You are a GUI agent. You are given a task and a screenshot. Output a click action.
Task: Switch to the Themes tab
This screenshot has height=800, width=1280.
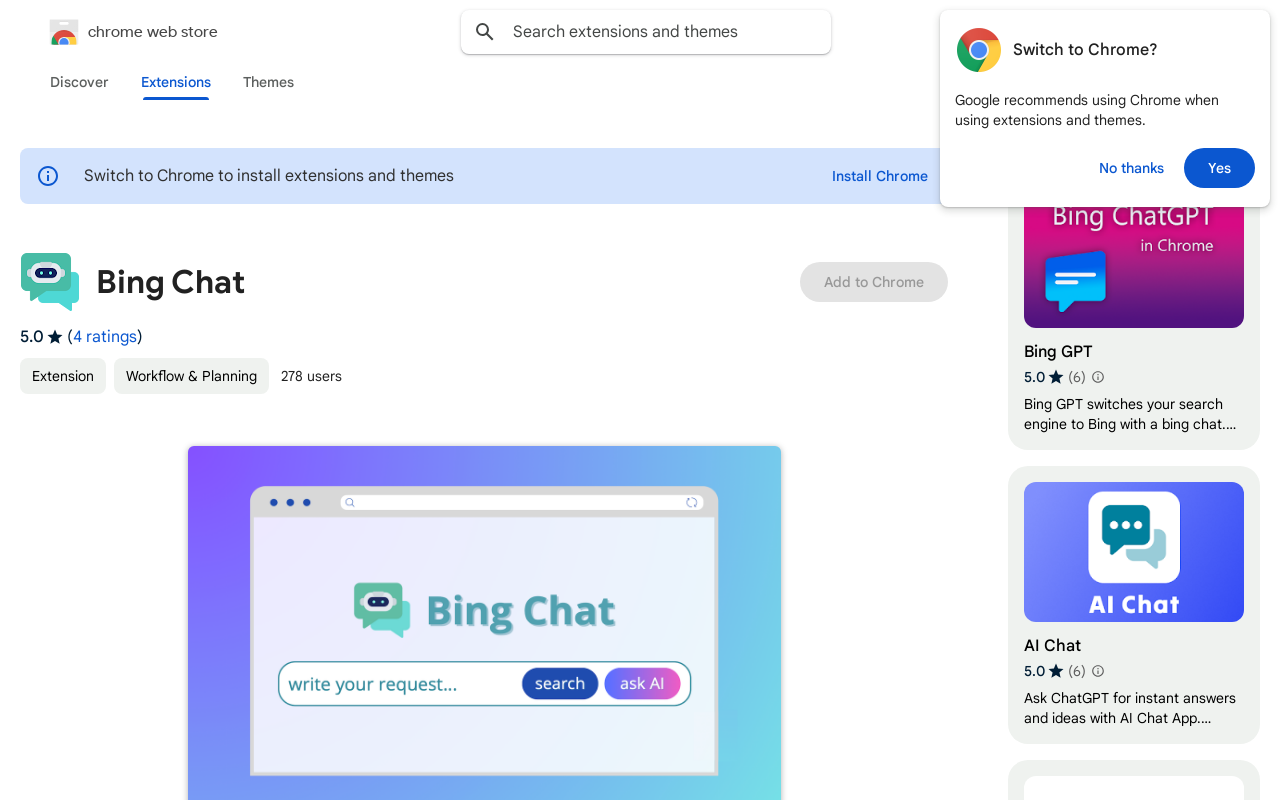pos(268,82)
